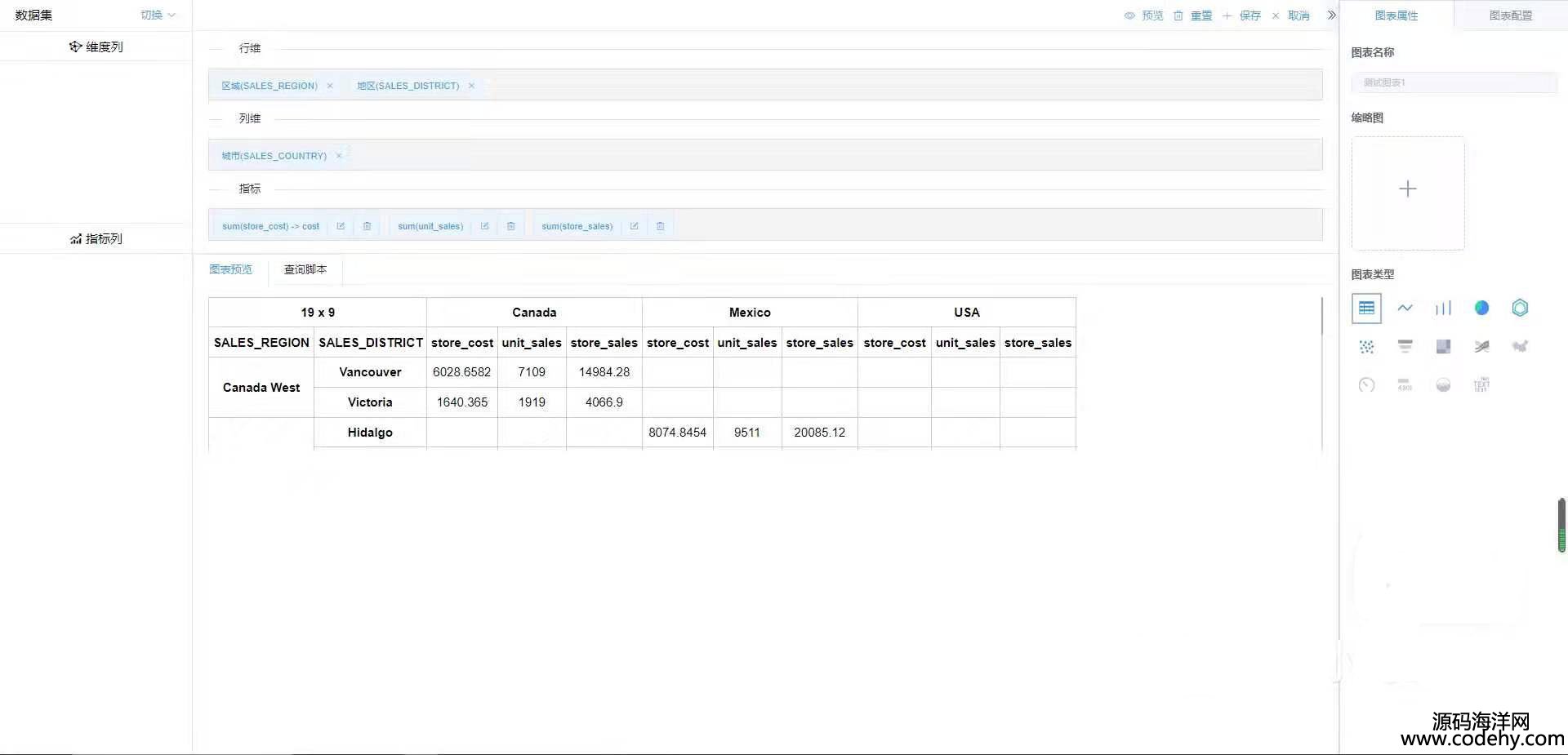Click the 预览 preview button
Viewport: 1568px width, 755px height.
point(1143,16)
